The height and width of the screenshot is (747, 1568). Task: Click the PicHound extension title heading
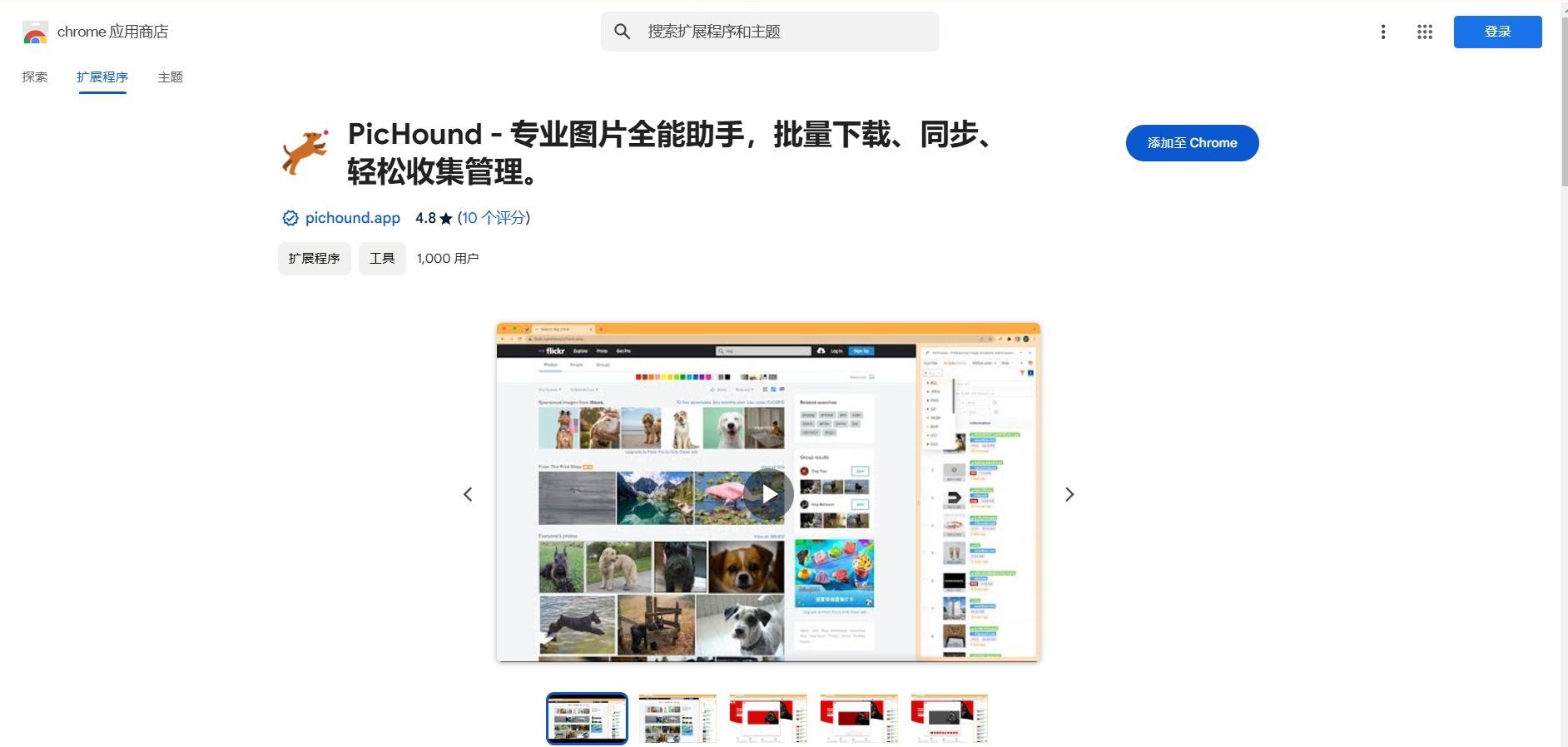672,153
